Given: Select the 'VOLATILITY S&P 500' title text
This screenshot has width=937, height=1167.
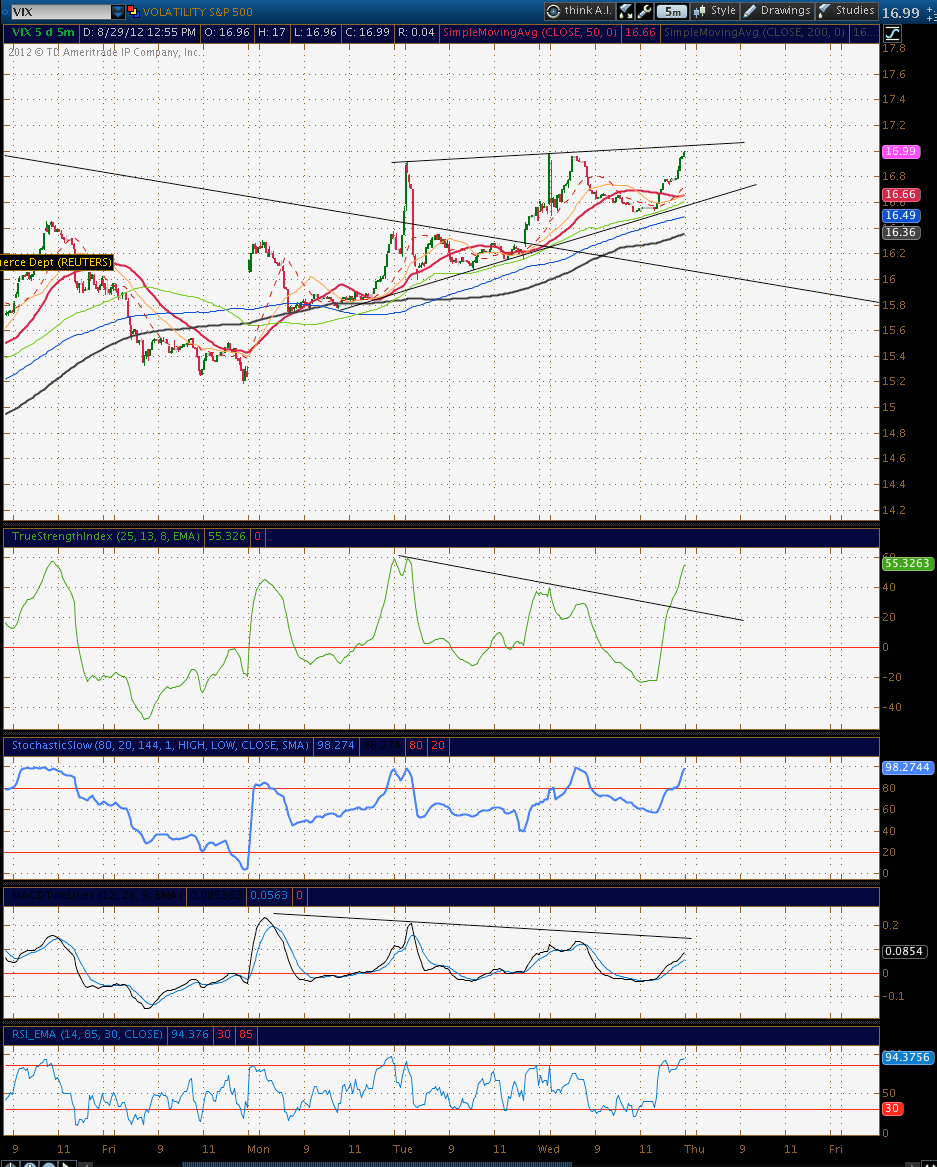Looking at the screenshot, I should [197, 12].
